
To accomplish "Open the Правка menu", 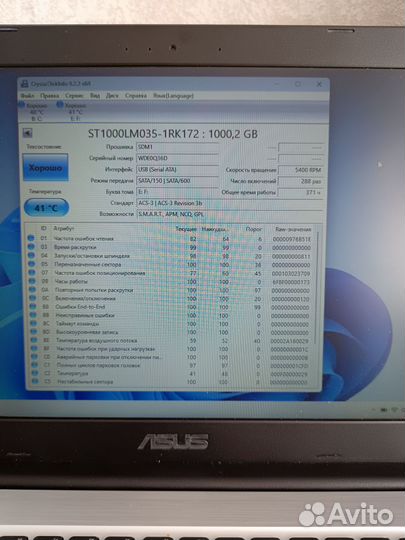I will 49,95.
